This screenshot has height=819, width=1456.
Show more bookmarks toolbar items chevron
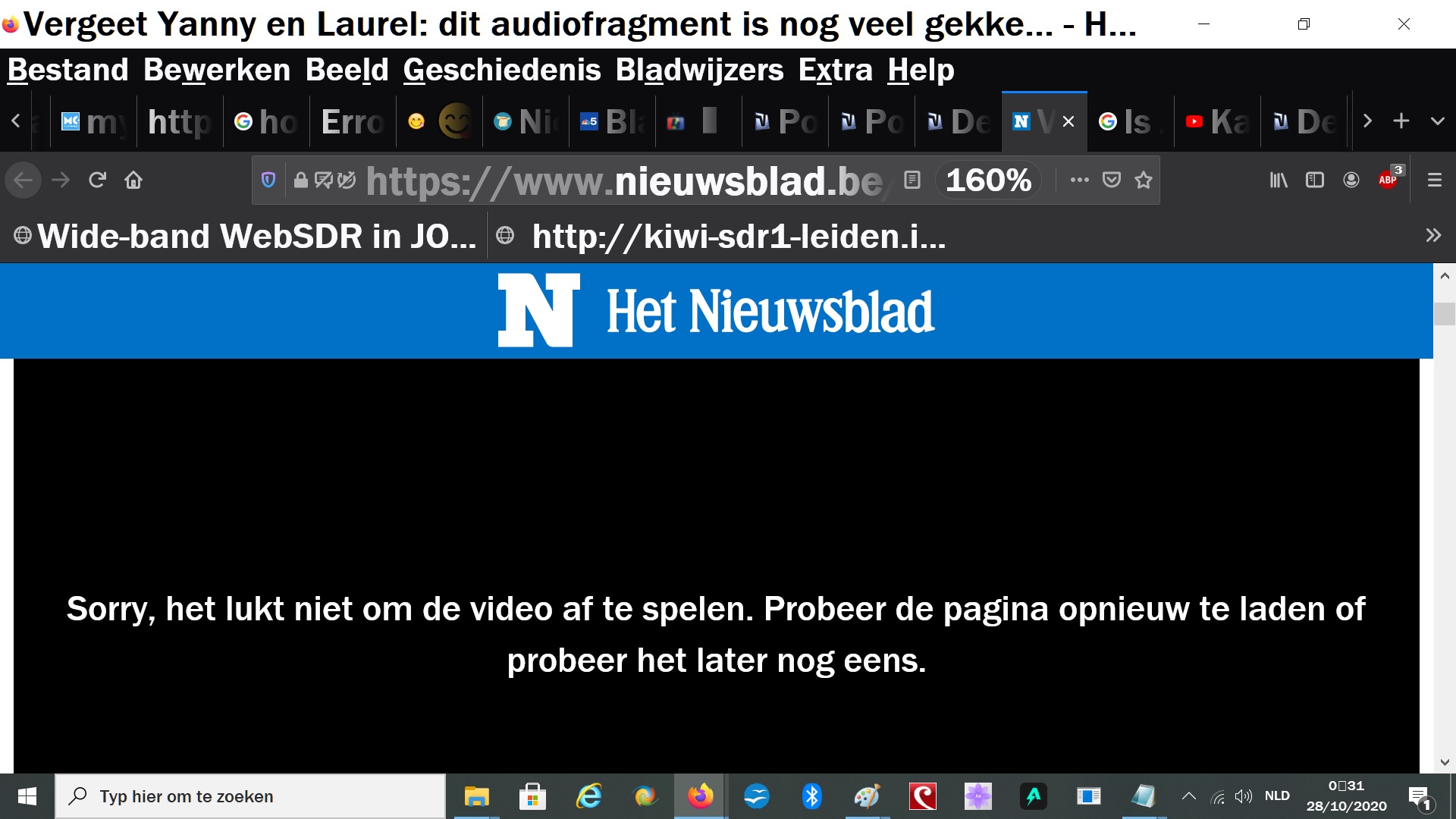coord(1433,236)
